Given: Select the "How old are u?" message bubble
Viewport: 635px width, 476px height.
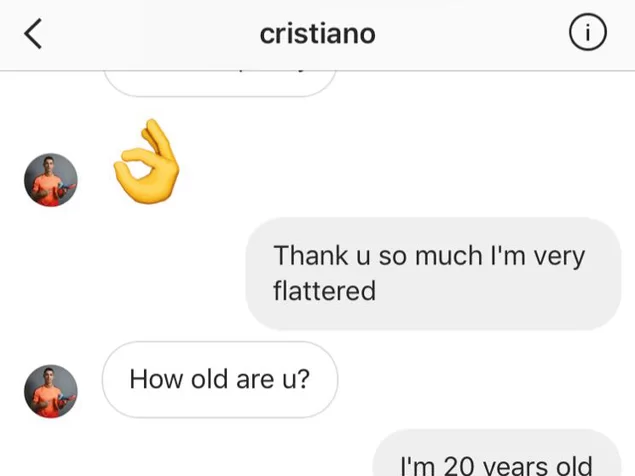Looking at the screenshot, I should pyautogui.click(x=220, y=380).
